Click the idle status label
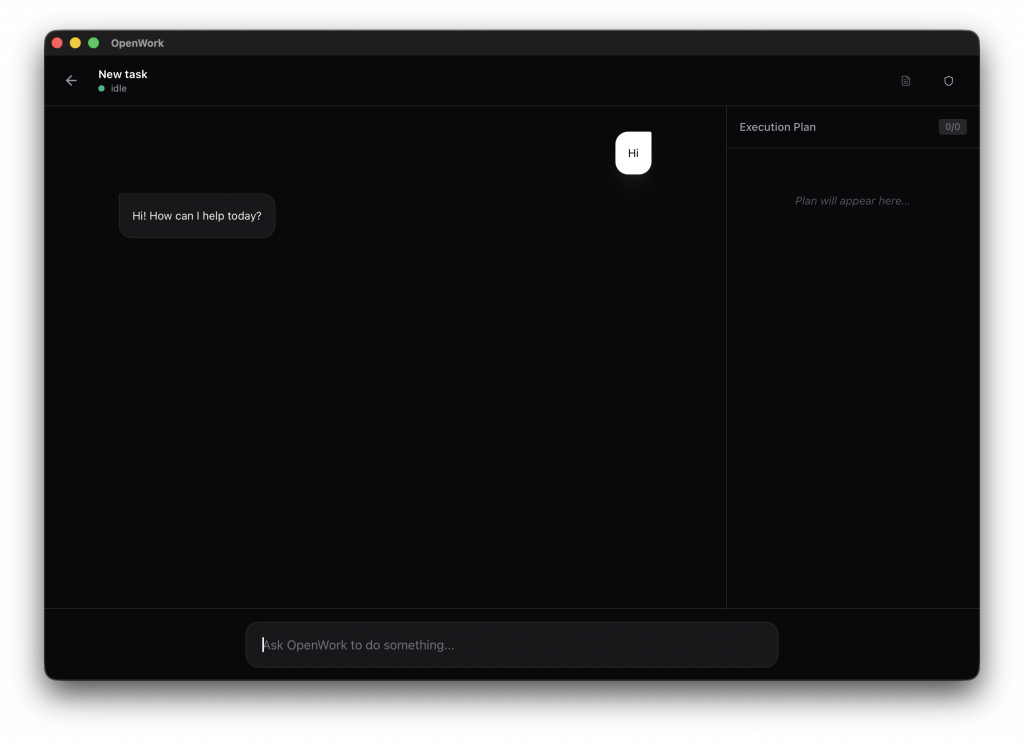 click(x=117, y=88)
